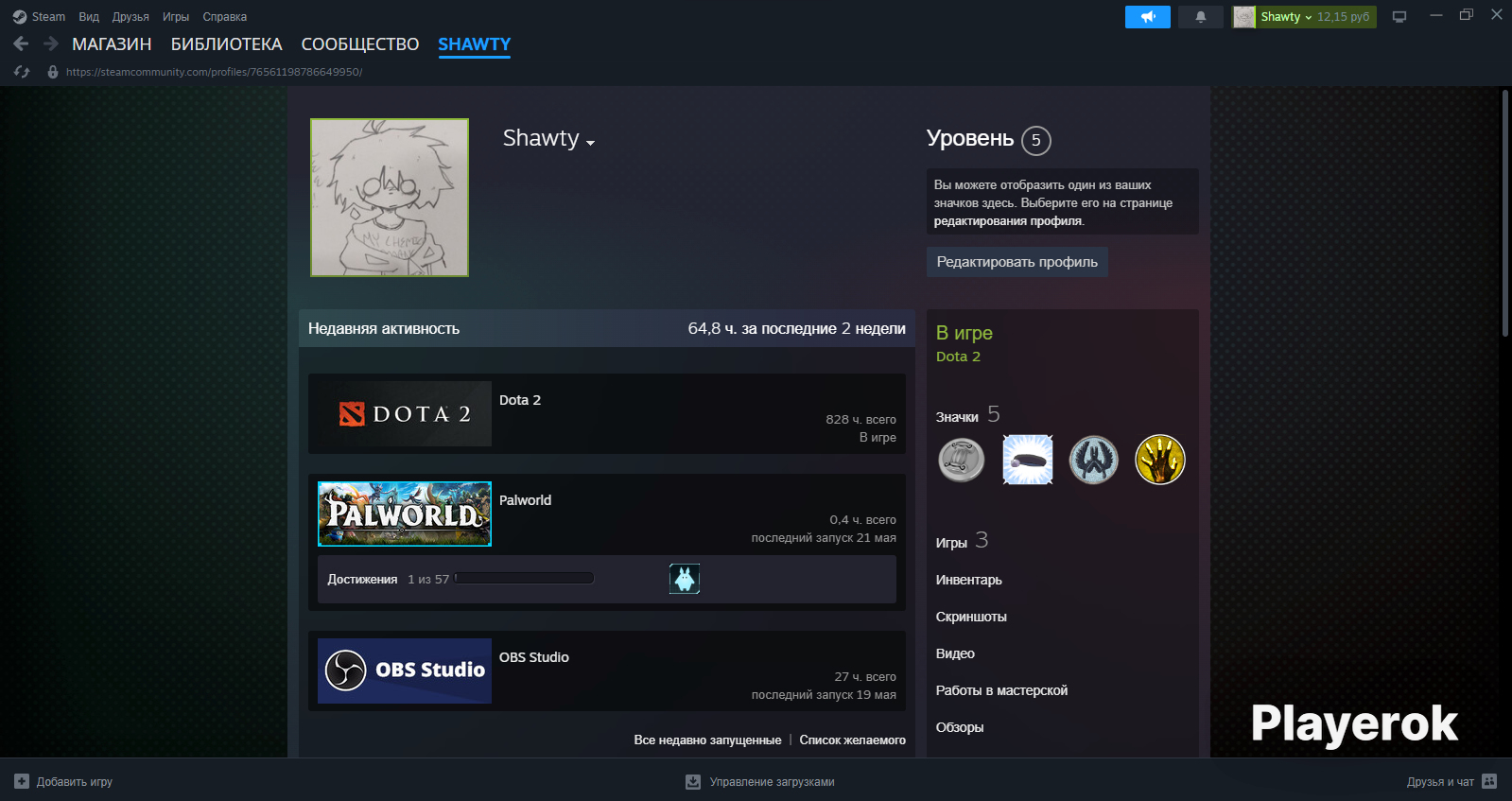Close the Steam window

[x=1497, y=15]
